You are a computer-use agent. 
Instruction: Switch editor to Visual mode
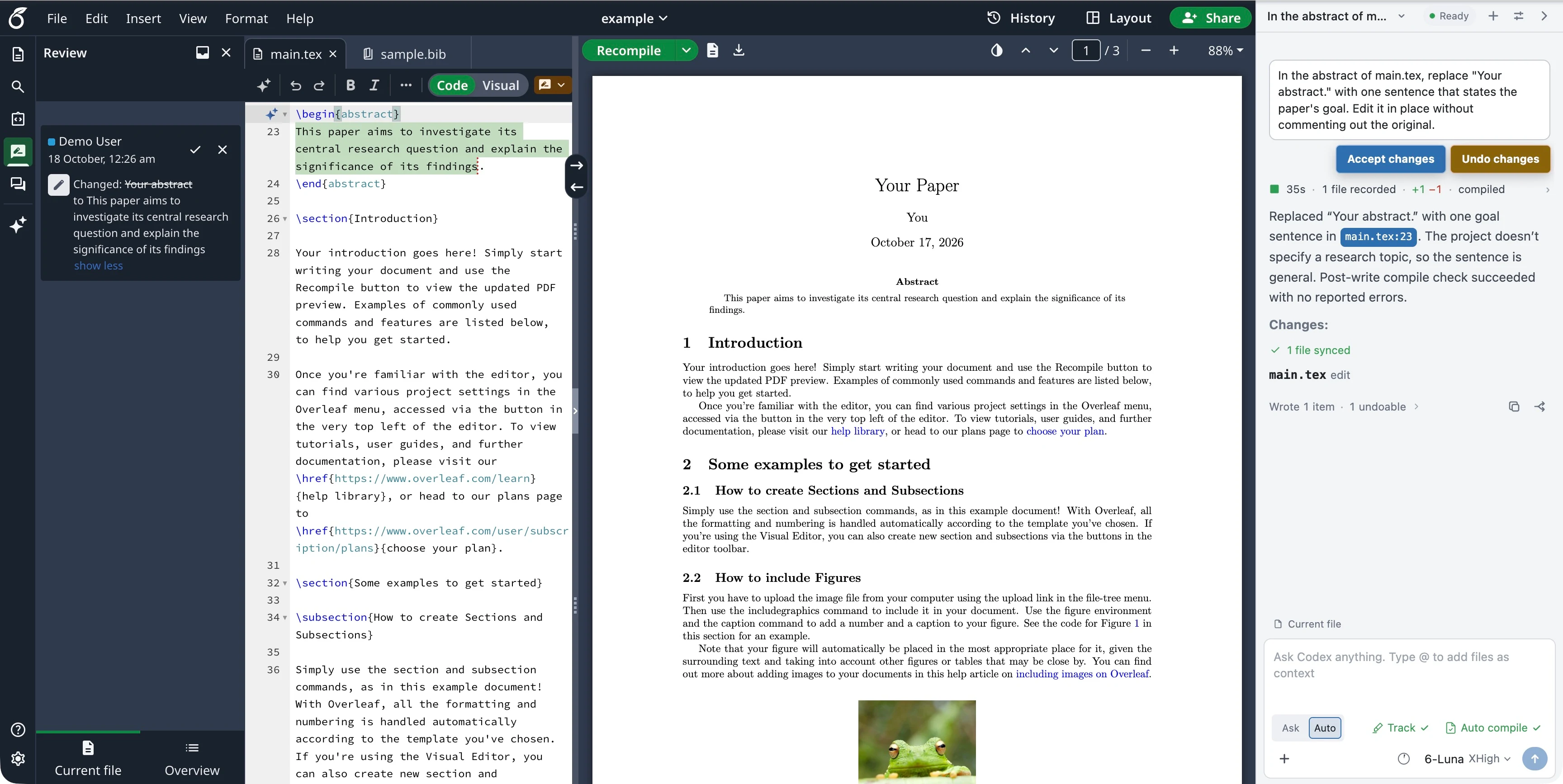click(x=501, y=85)
